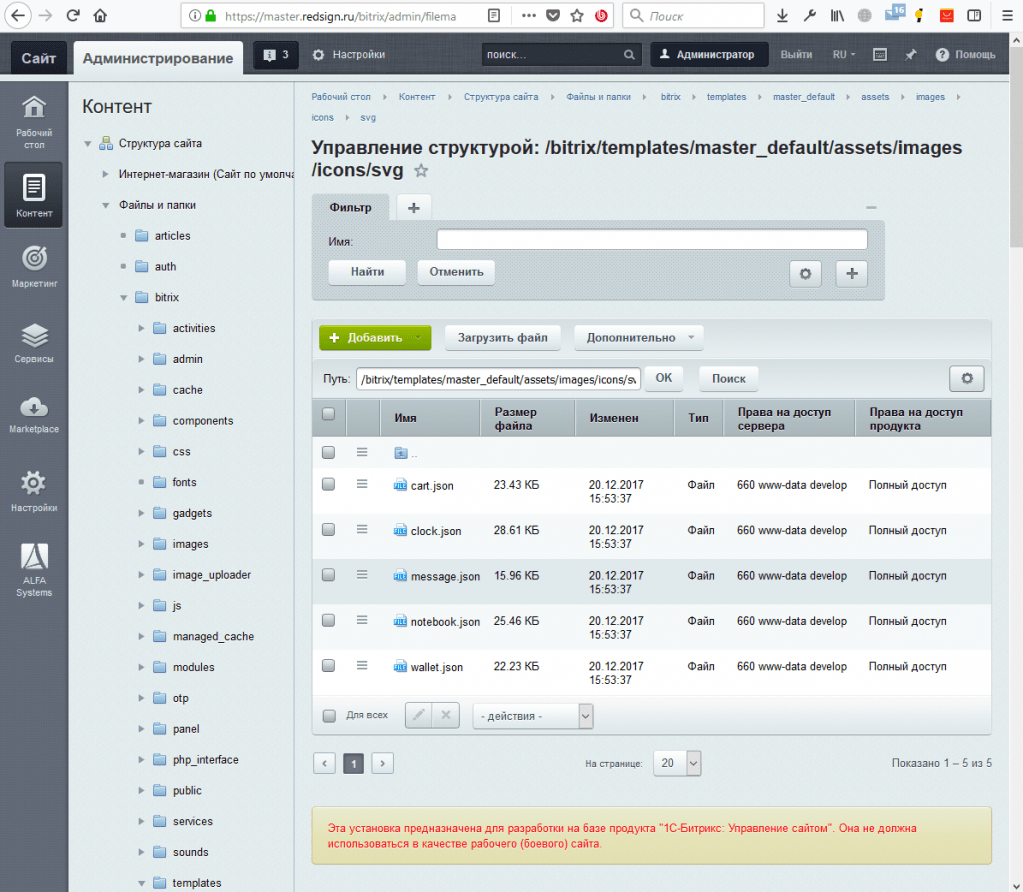Toggle the 'Для всех' checkbox
The height and width of the screenshot is (892, 1023).
[329, 715]
